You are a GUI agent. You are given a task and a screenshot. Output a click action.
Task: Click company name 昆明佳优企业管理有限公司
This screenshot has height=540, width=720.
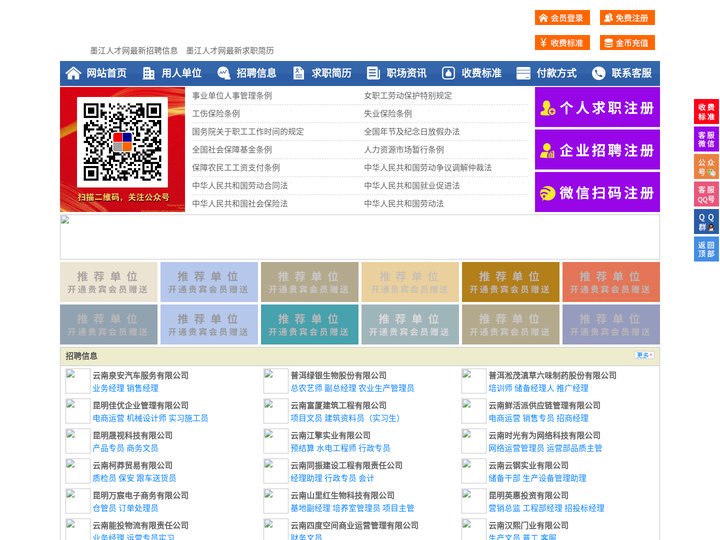pyautogui.click(x=141, y=405)
